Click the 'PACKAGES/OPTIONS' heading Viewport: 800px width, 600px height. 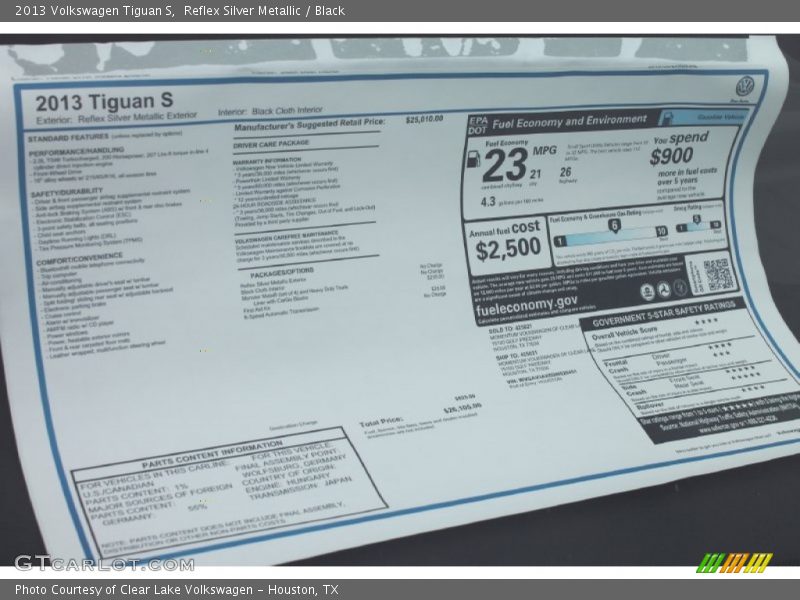coord(282,273)
